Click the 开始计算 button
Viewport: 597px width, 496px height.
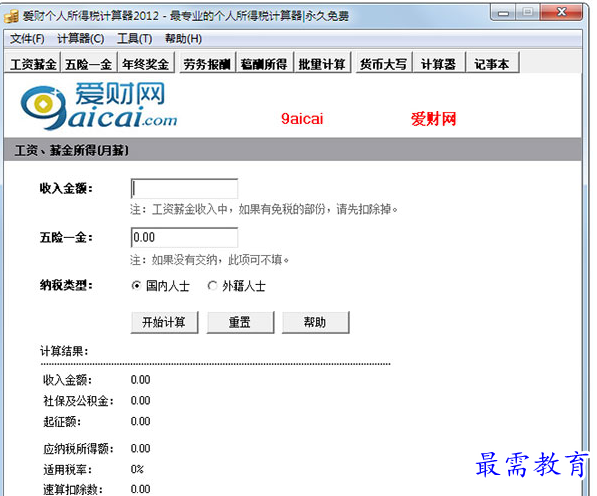164,322
